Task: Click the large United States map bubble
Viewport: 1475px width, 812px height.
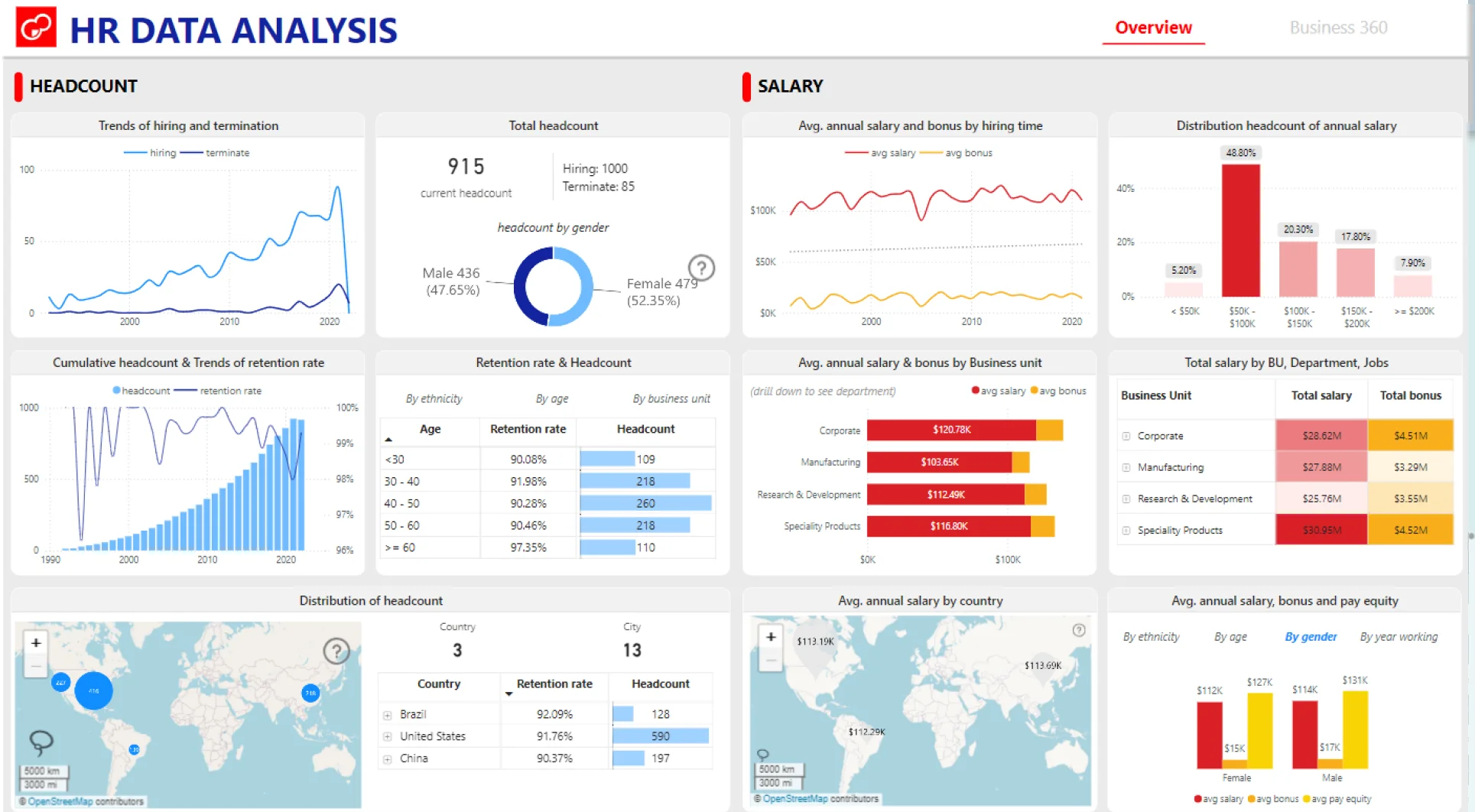Action: (x=94, y=690)
